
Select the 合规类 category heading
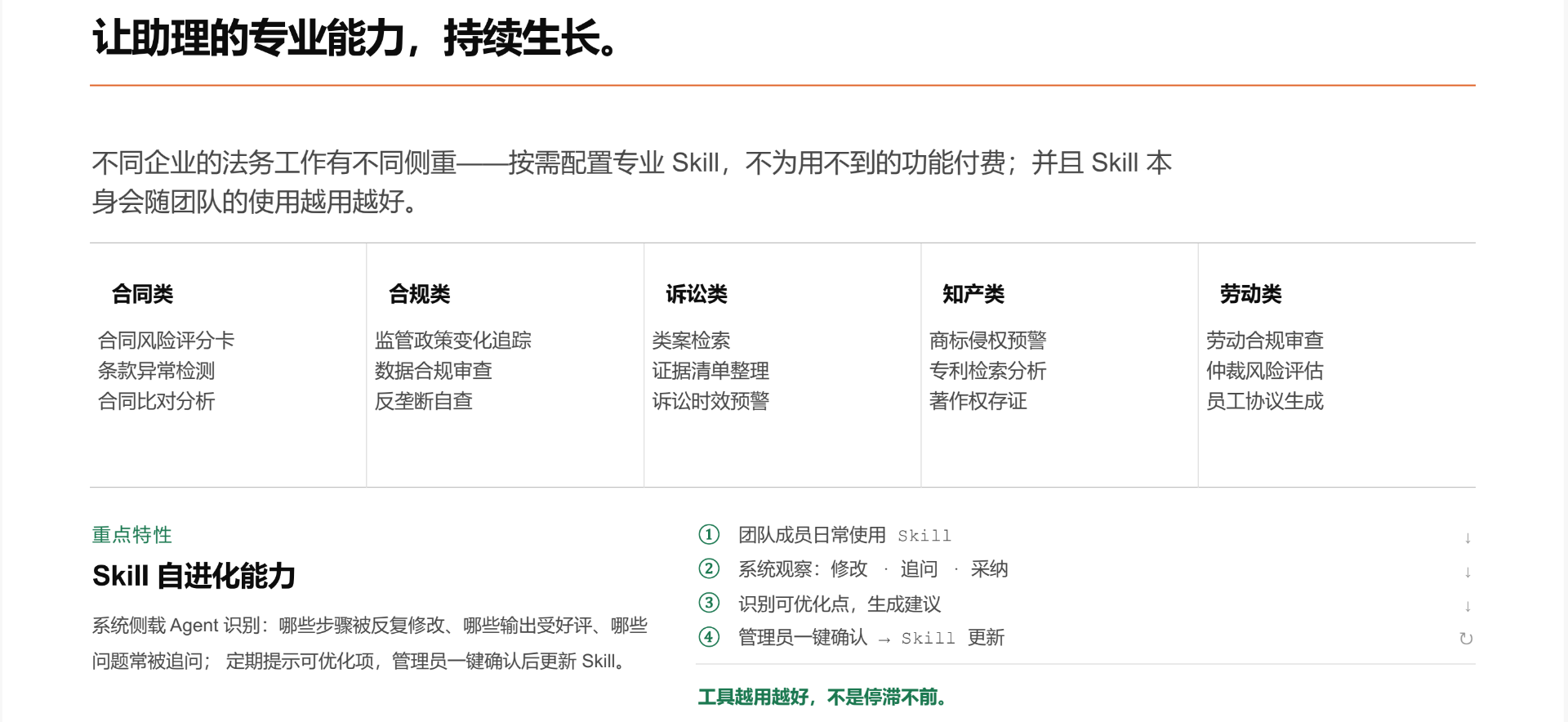tap(420, 294)
